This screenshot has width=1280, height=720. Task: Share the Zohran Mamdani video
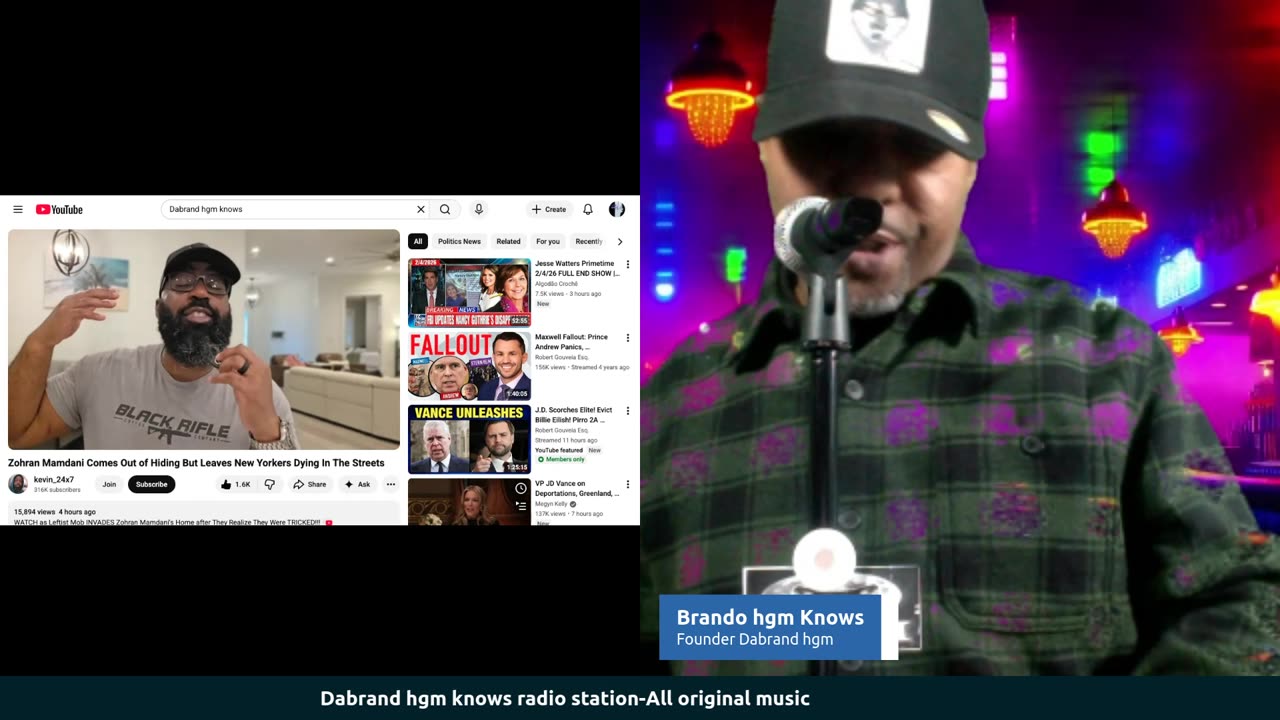(310, 484)
